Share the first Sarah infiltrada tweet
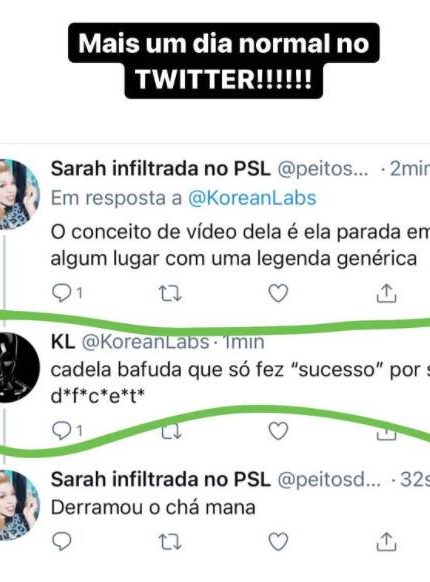Screen dimensions: 430x582 coord(387,293)
